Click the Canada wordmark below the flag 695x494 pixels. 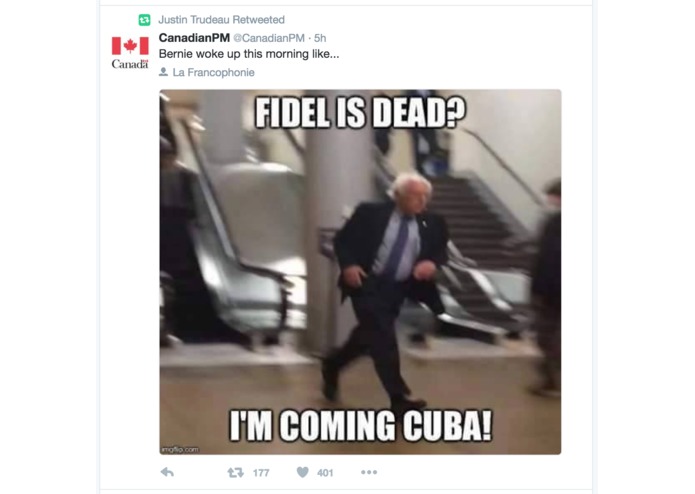[130, 64]
